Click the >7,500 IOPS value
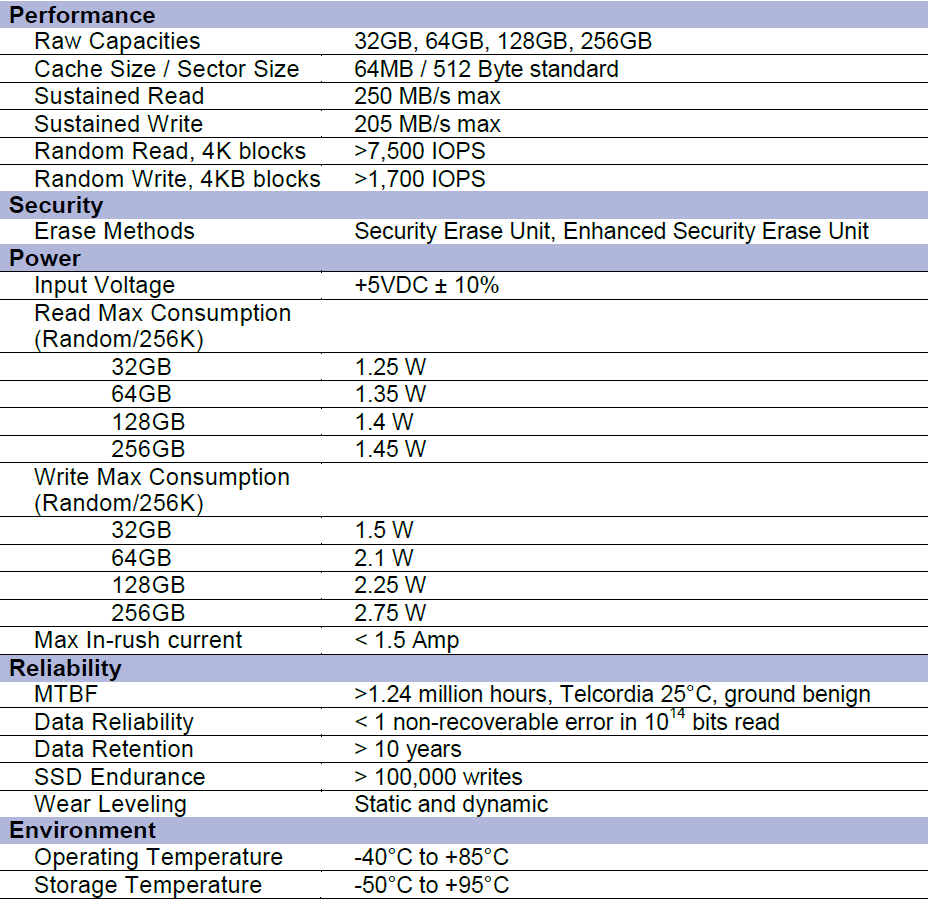931x900 pixels. [420, 152]
